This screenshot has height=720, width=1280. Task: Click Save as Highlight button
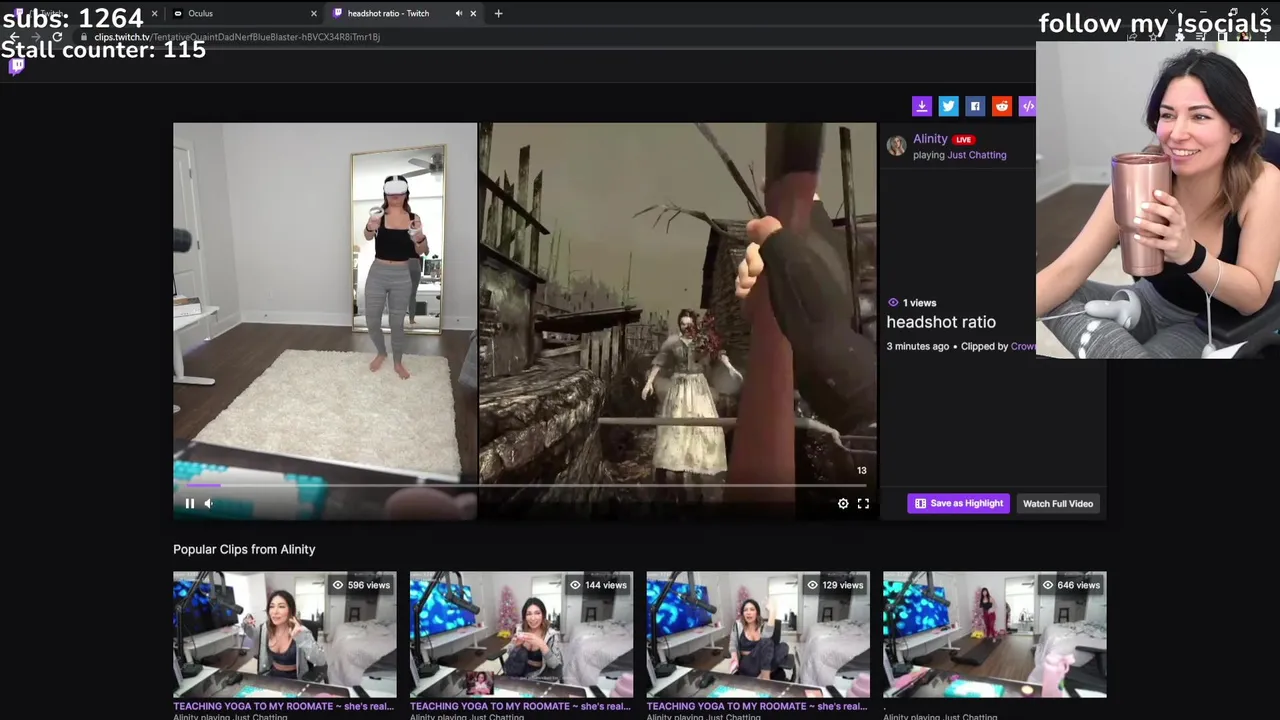click(x=958, y=504)
